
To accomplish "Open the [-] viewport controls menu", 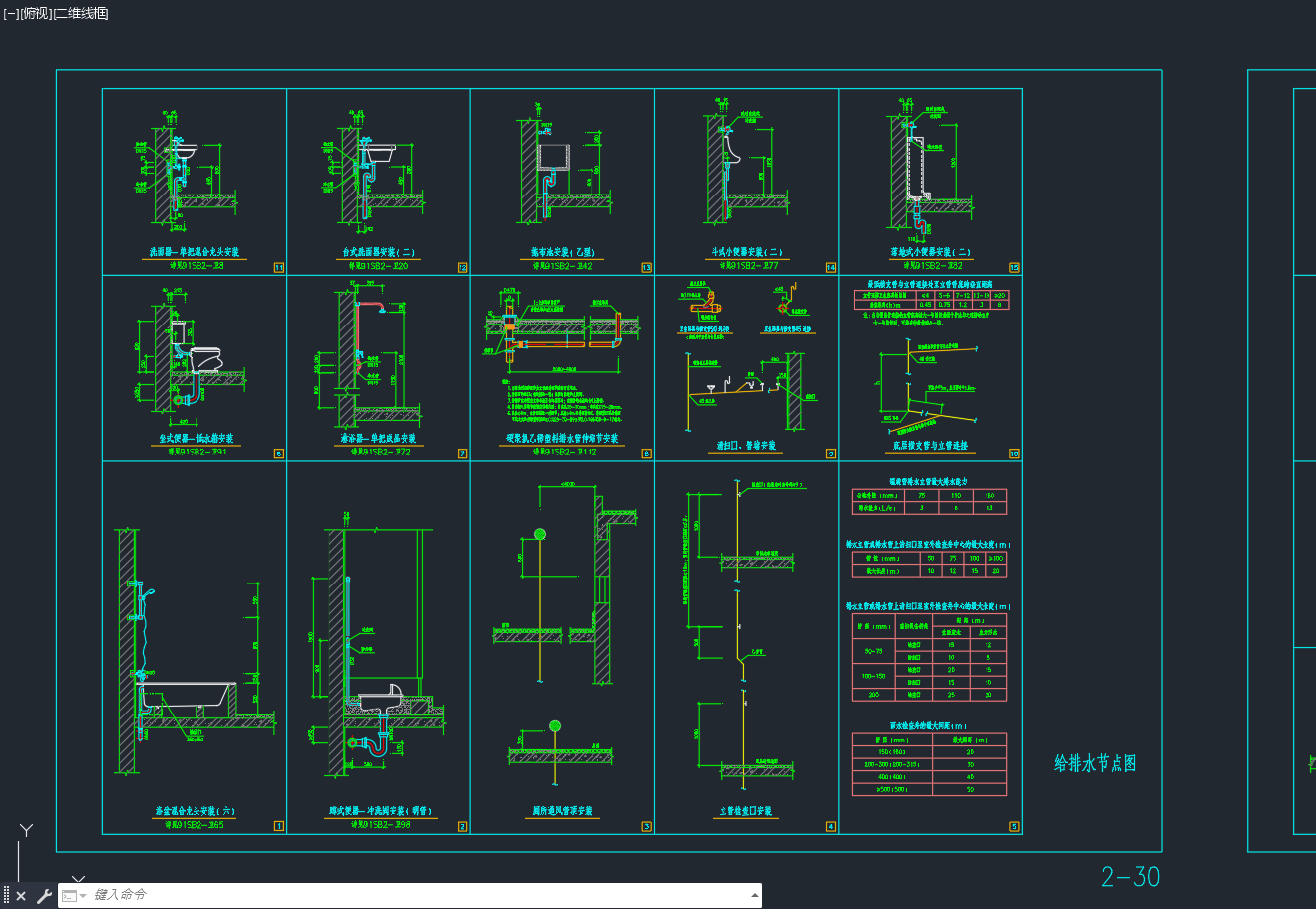I will click(11, 13).
